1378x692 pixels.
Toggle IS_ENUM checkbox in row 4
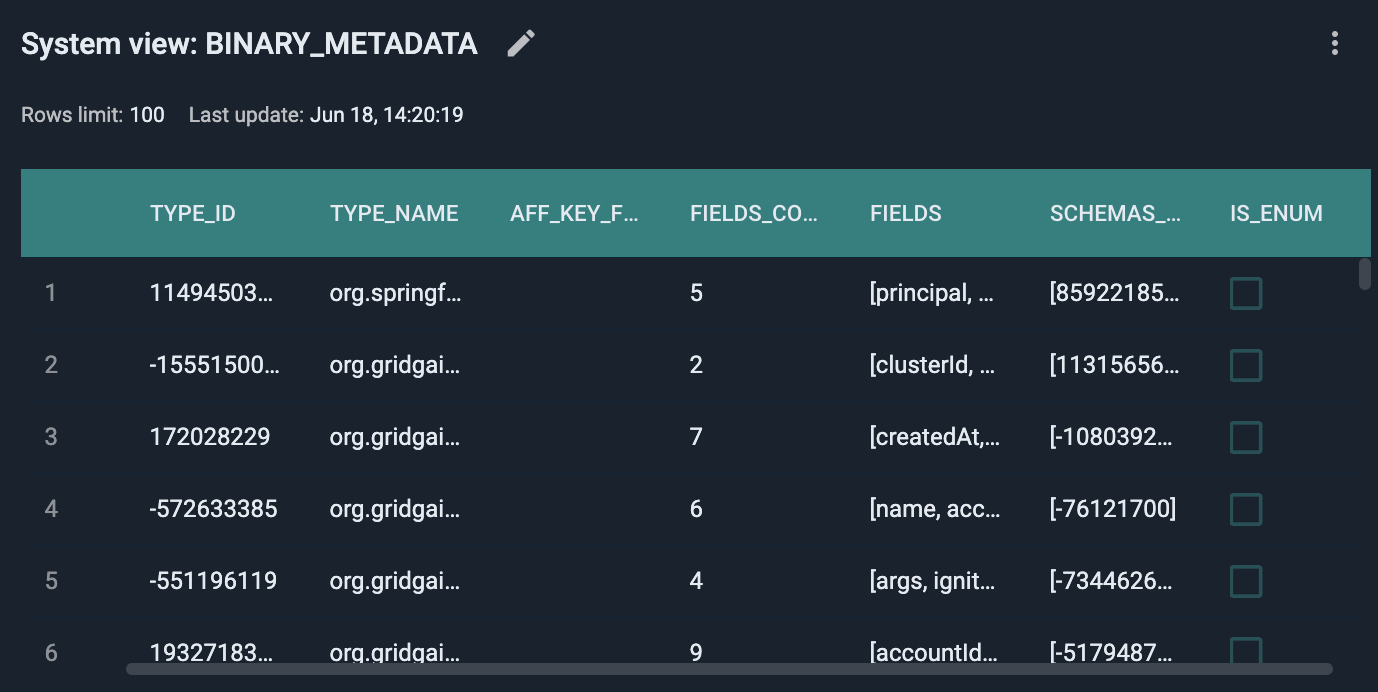point(1246,509)
